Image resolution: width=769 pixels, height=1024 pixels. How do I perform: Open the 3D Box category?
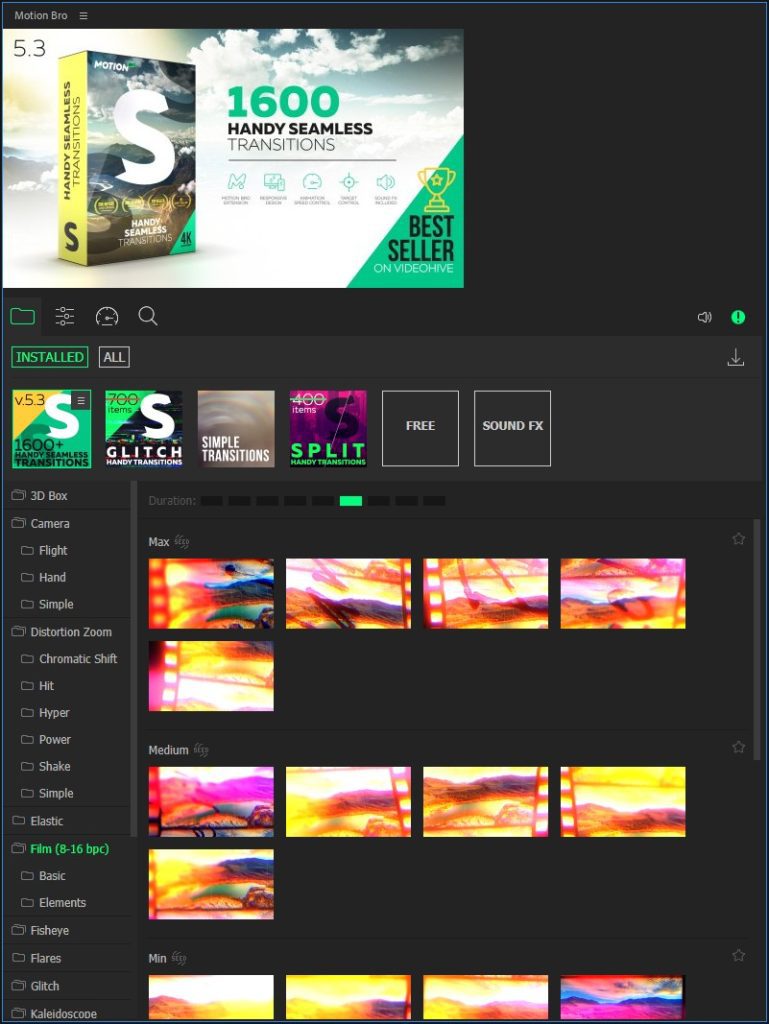[67, 496]
